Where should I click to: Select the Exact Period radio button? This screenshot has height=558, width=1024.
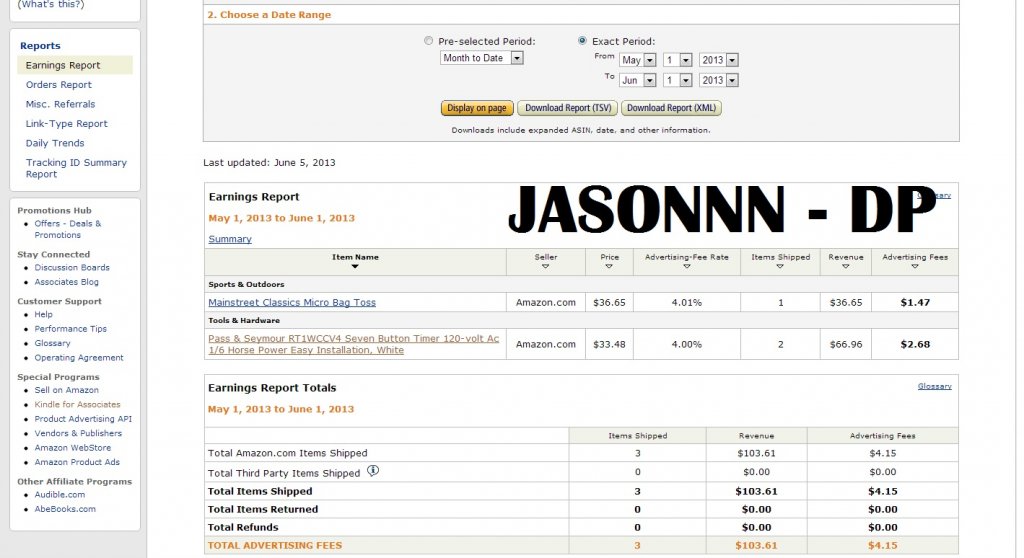point(583,41)
